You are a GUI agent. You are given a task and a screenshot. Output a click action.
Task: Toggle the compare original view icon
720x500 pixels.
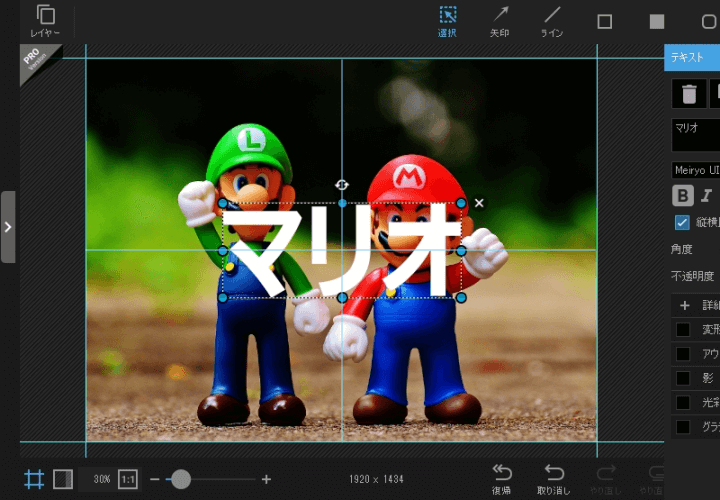click(x=63, y=479)
